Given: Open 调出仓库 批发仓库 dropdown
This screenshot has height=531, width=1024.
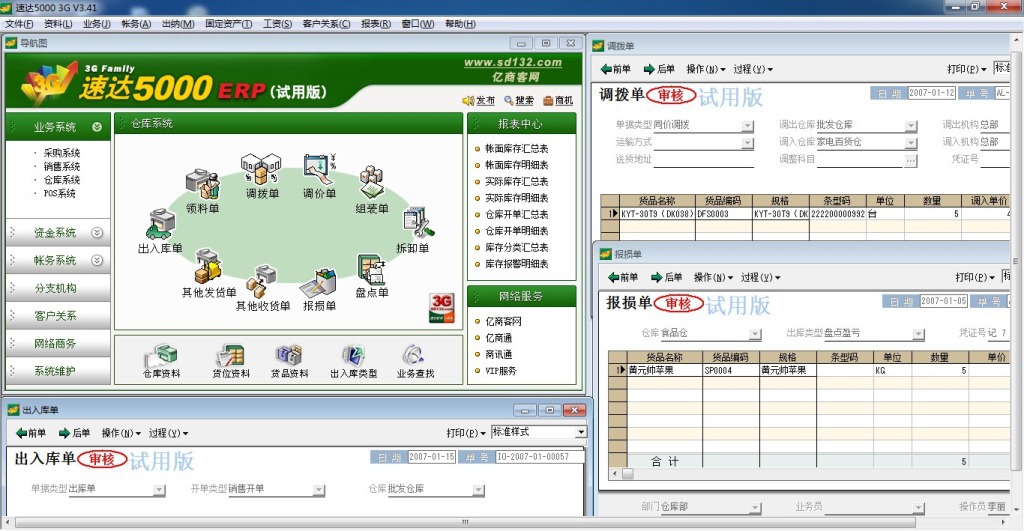Looking at the screenshot, I should [911, 126].
